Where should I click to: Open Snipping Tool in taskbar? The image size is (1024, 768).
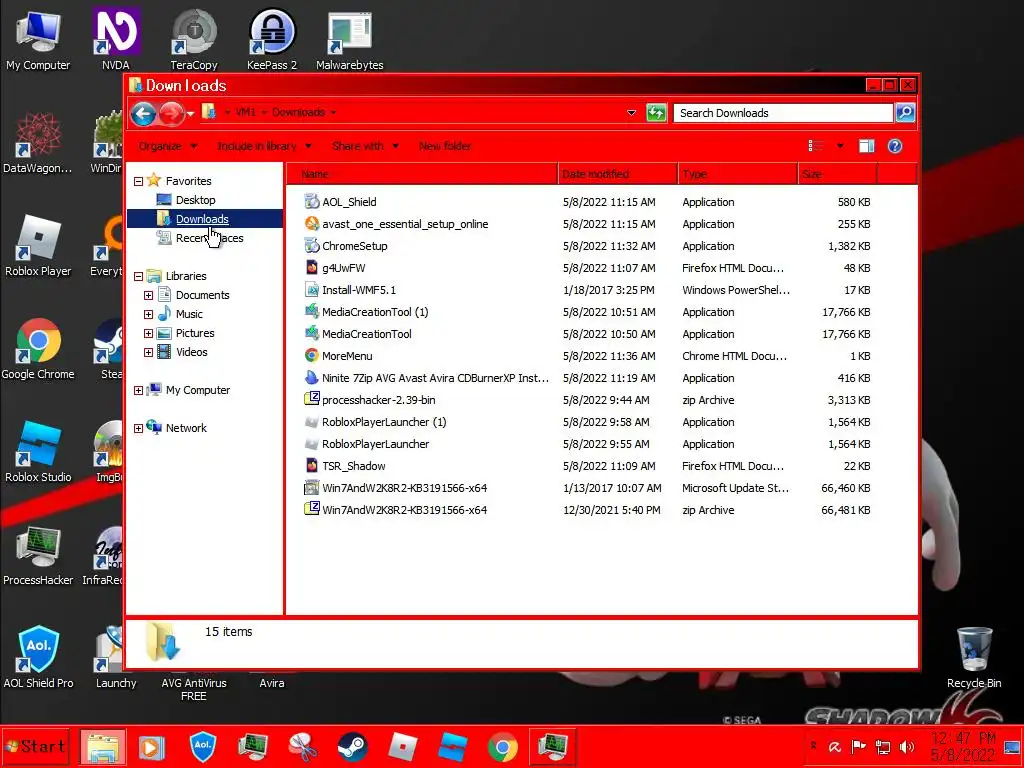pos(303,746)
